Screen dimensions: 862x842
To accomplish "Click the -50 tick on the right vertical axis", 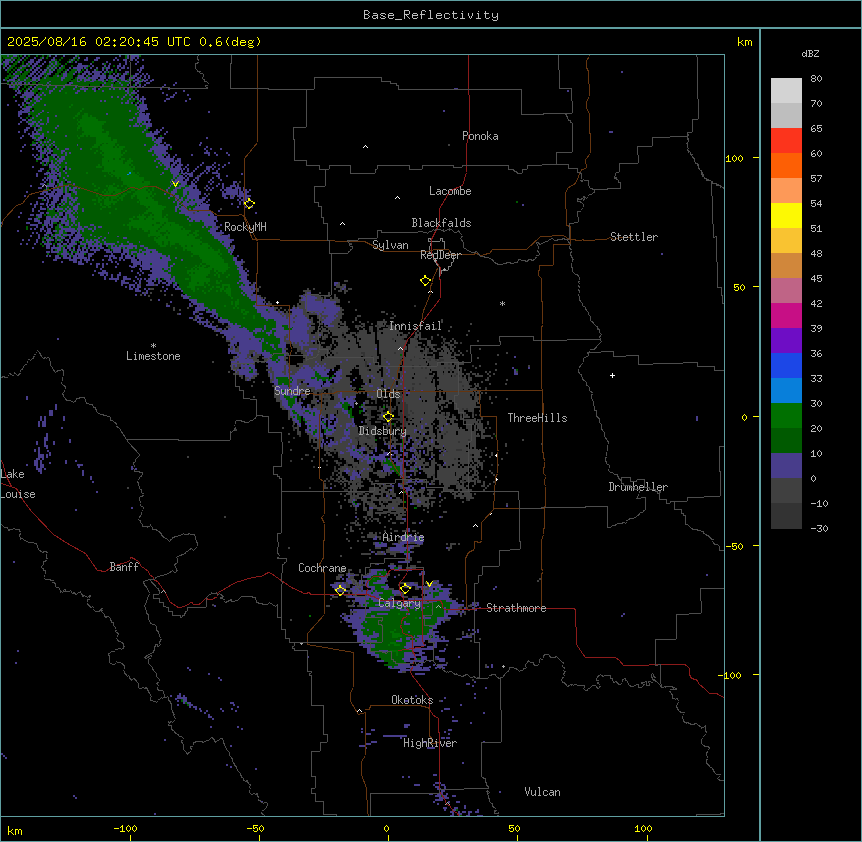I will click(x=734, y=546).
